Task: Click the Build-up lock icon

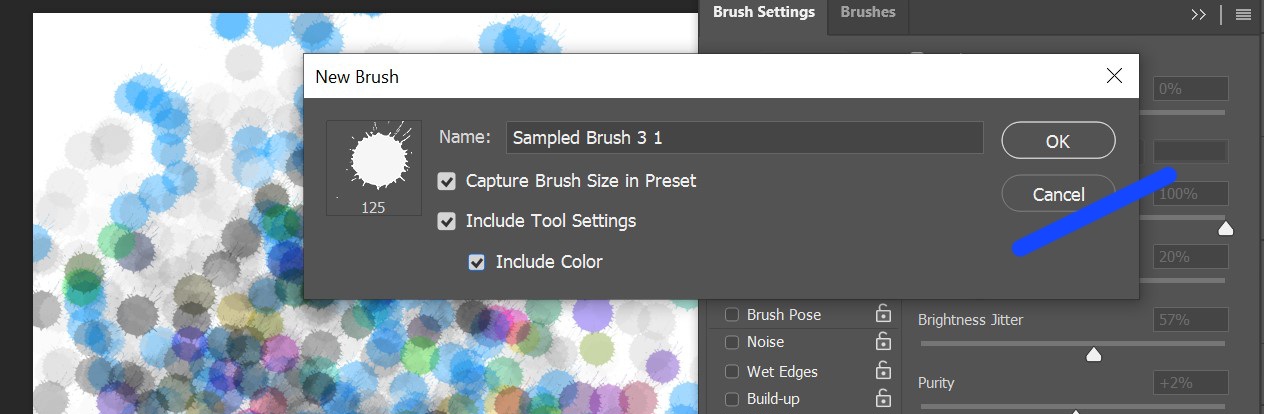Action: [883, 399]
